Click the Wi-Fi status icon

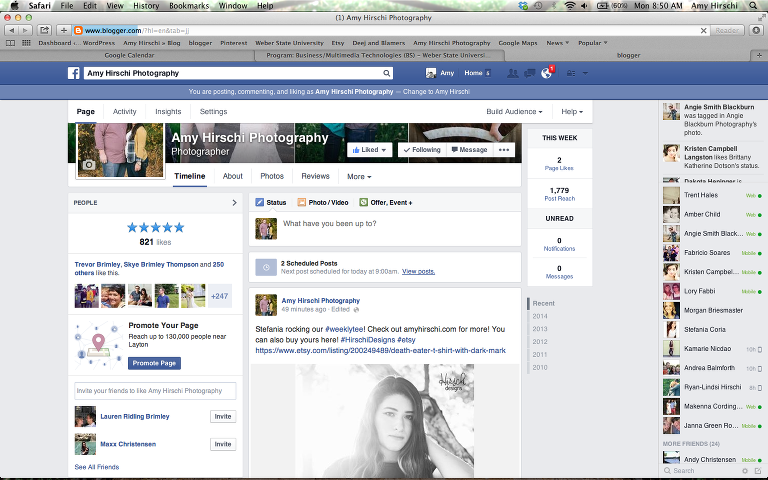570,5
